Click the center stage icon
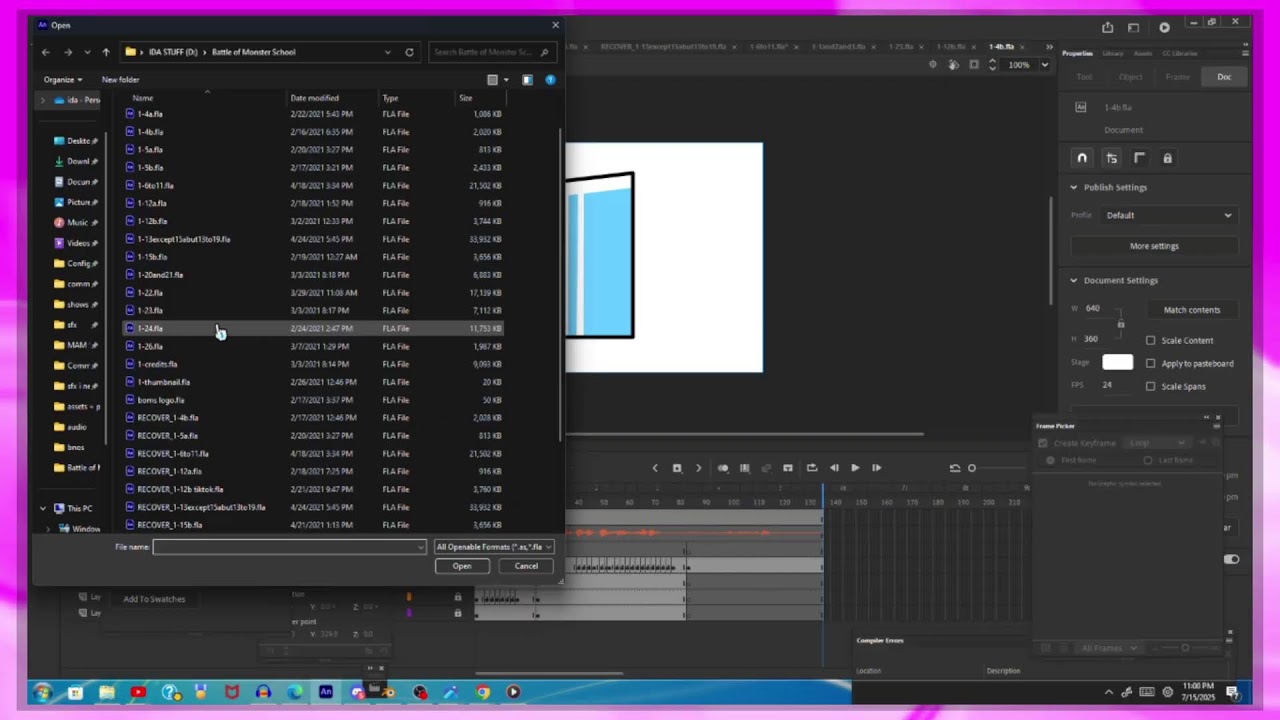1280x720 pixels. coord(933,65)
